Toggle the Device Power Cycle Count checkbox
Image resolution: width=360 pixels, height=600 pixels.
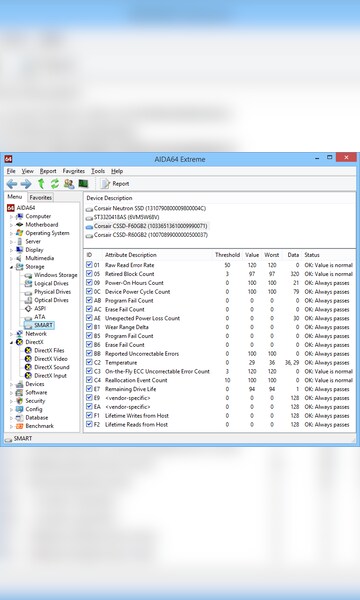(x=89, y=291)
